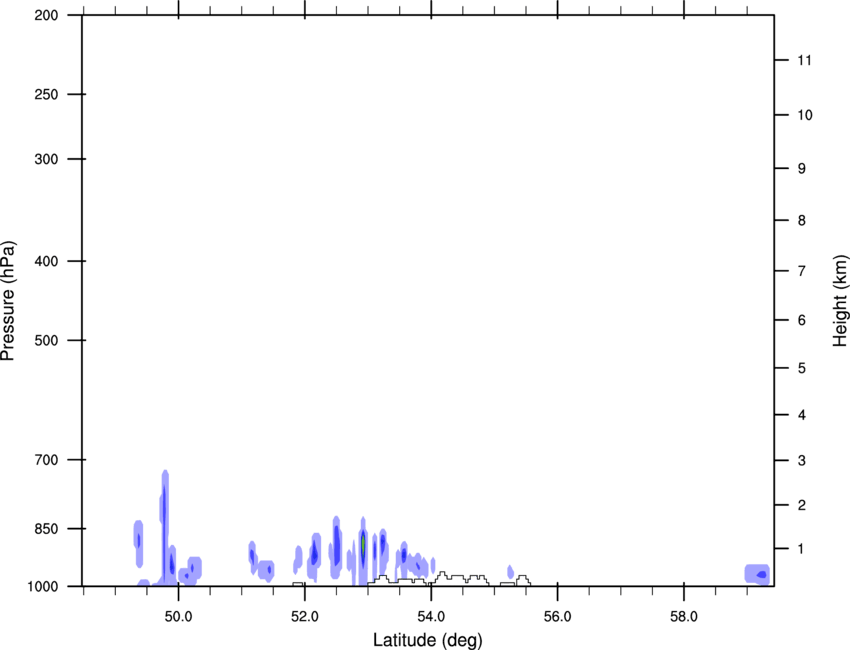Click the 5 km height label
Image resolution: width=850 pixels, height=650 pixels.
(802, 369)
